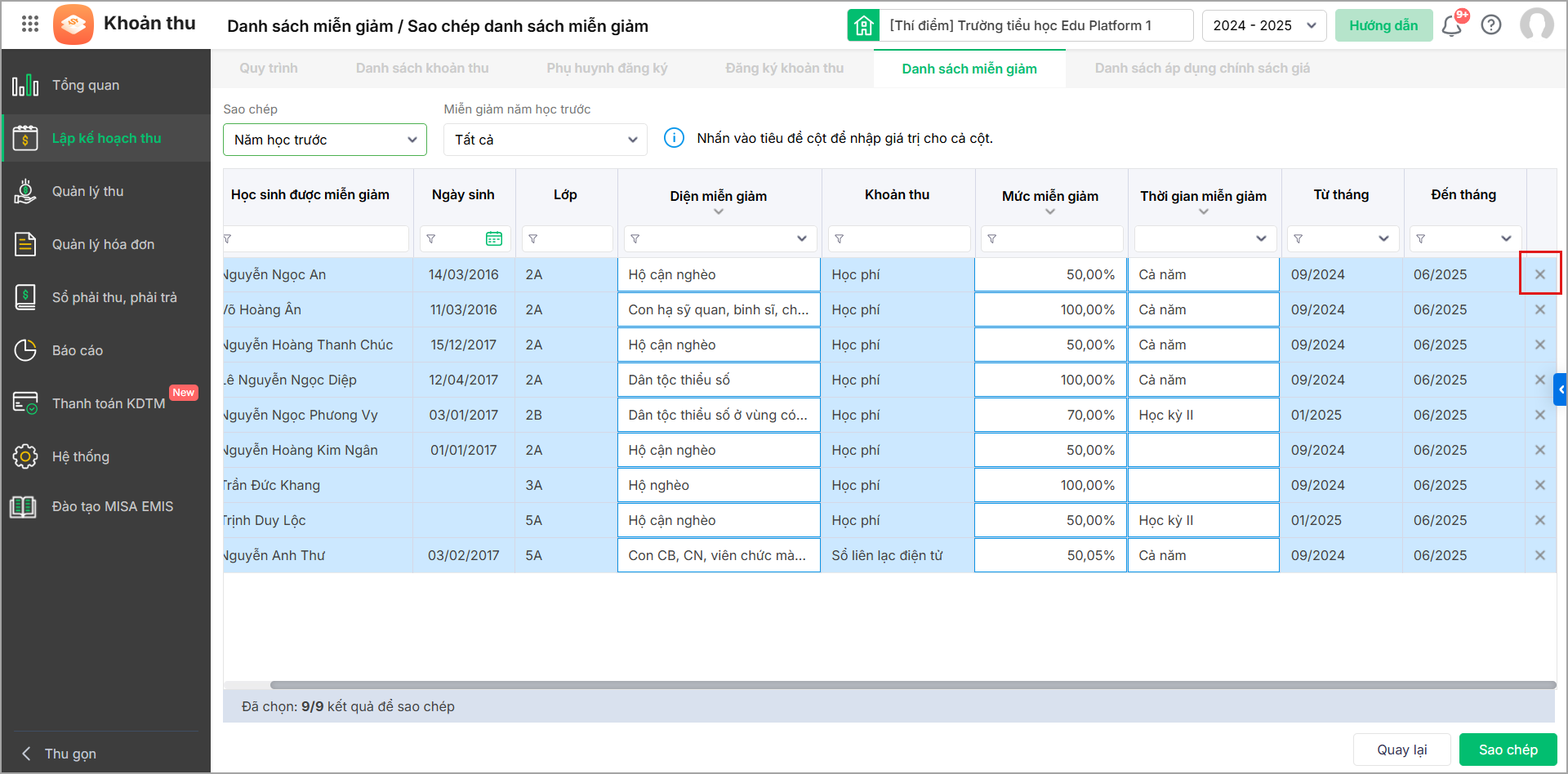
Task: Click the Quay lại button
Action: click(x=1401, y=750)
